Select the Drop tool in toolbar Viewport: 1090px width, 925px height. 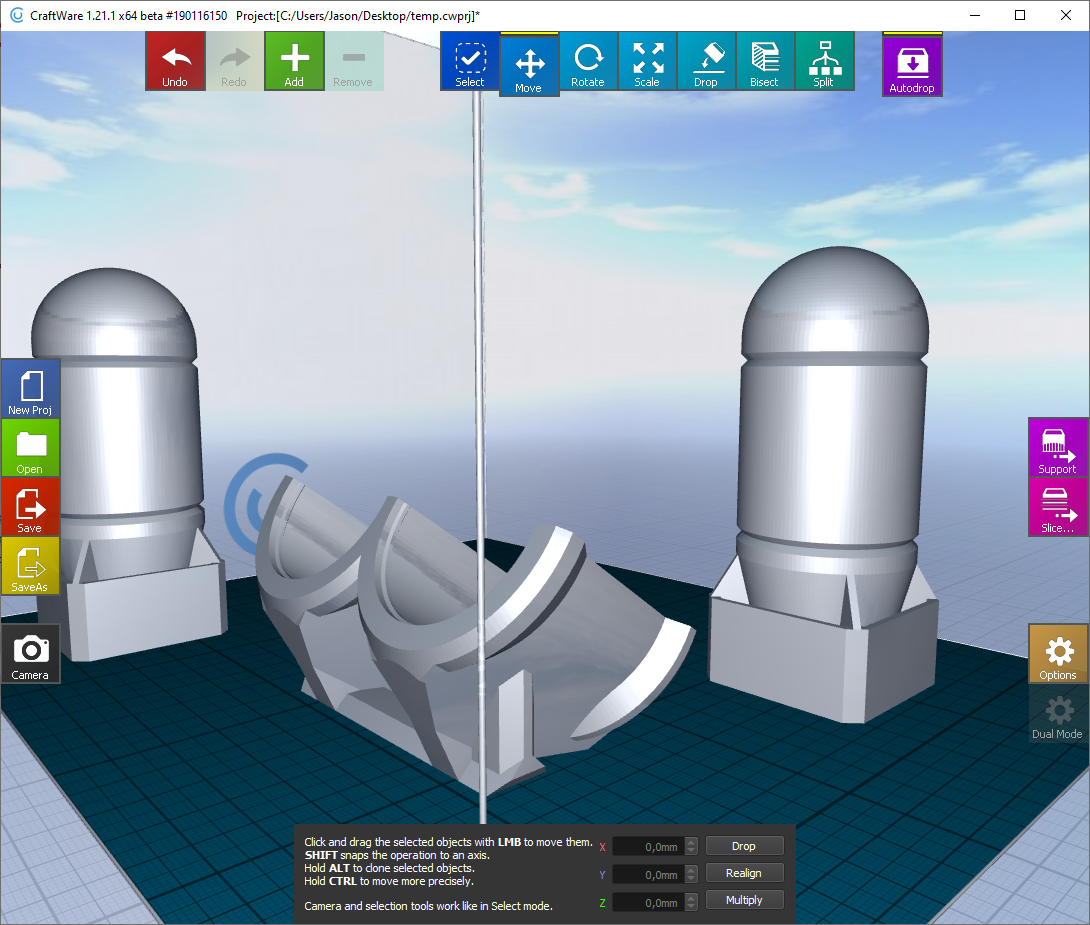[x=706, y=61]
